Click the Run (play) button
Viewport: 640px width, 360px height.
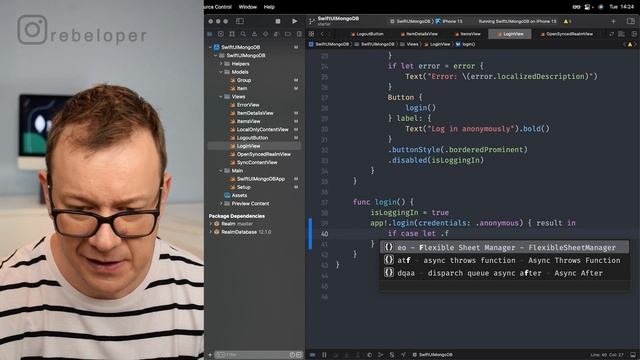point(294,21)
